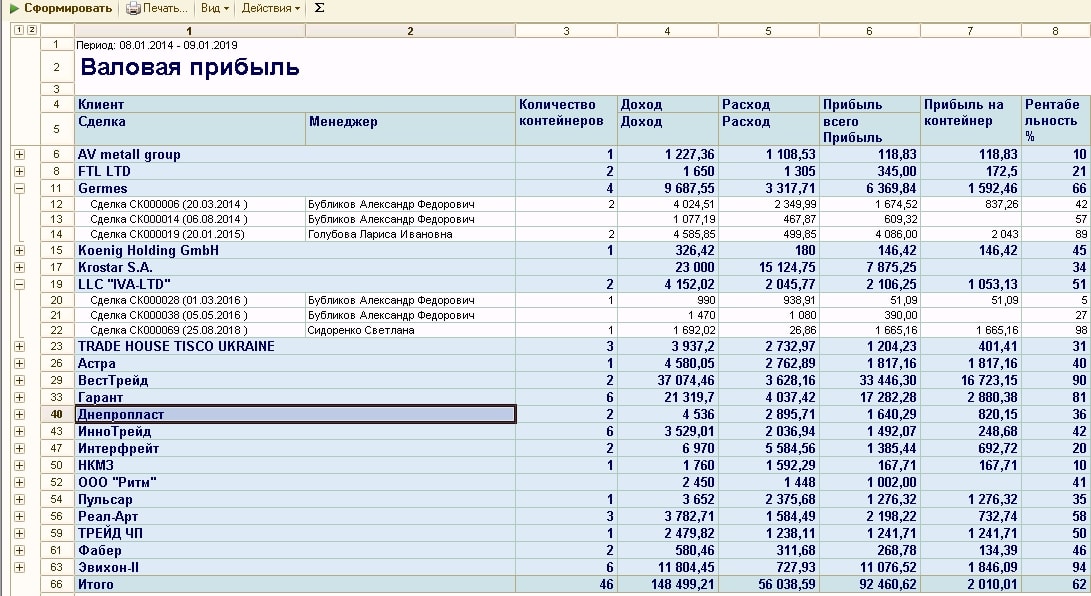Screen dimensions: 1091x596
Task: Open the Действия dropdown menu
Action: click(x=271, y=8)
